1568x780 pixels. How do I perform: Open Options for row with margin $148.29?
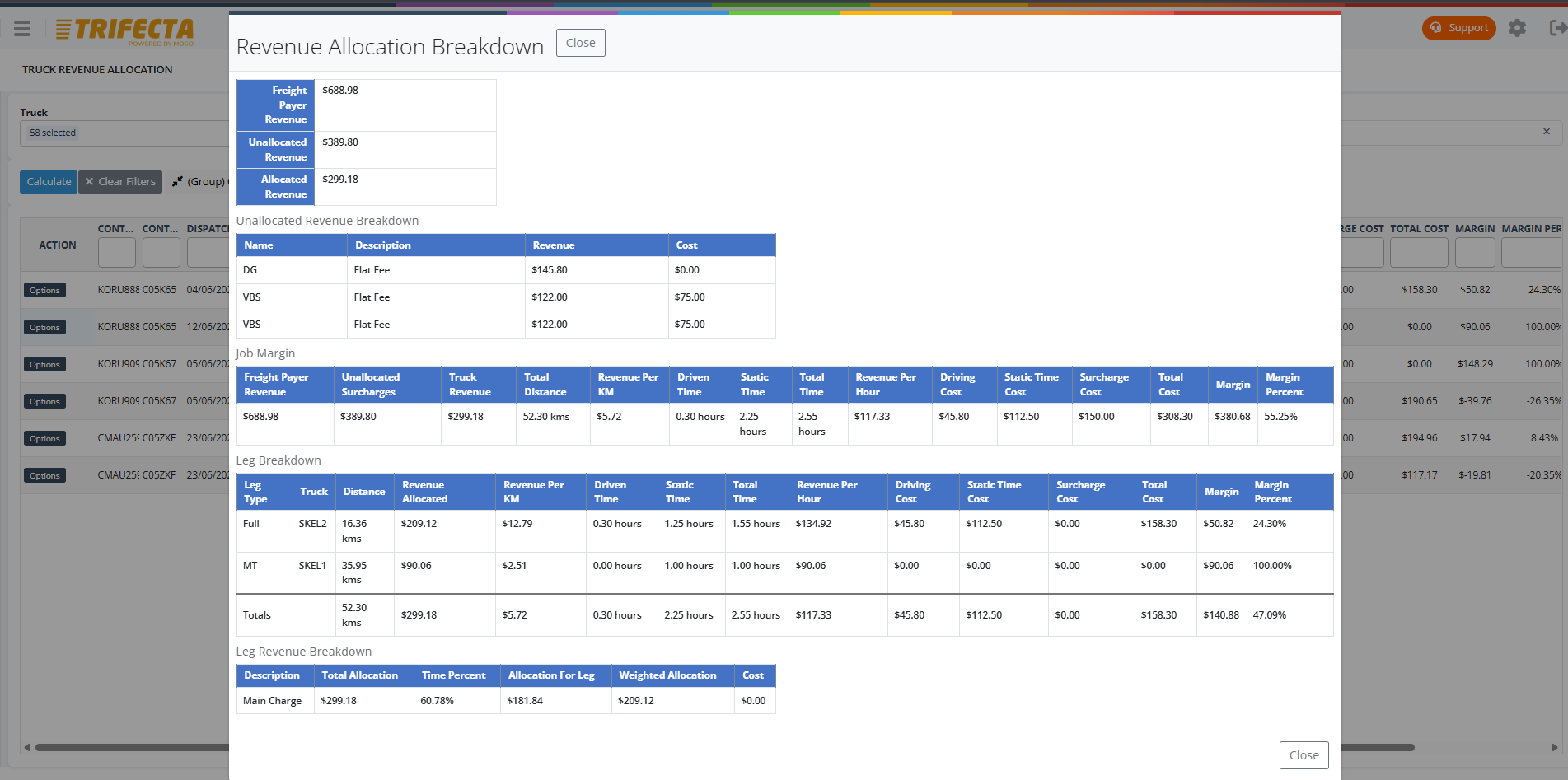point(44,364)
